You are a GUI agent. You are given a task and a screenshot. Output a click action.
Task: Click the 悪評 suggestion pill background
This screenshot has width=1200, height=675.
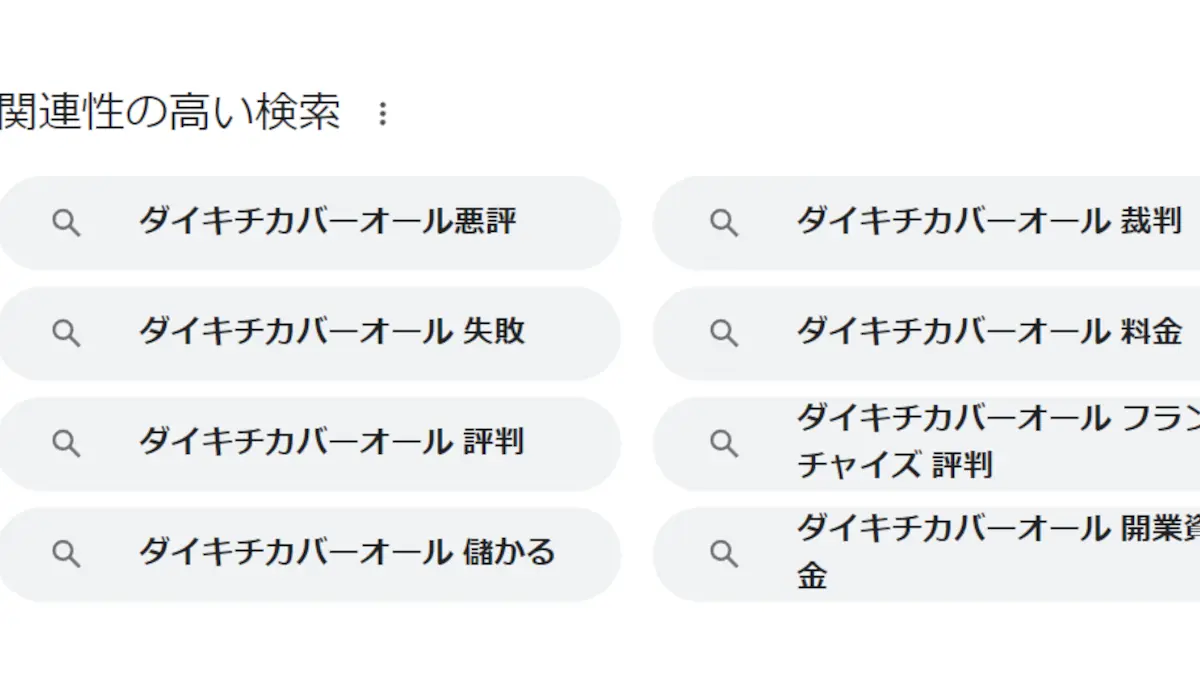308,223
